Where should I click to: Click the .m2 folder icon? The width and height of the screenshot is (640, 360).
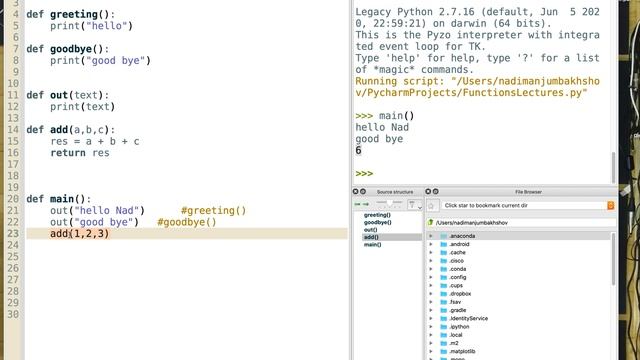(444, 343)
